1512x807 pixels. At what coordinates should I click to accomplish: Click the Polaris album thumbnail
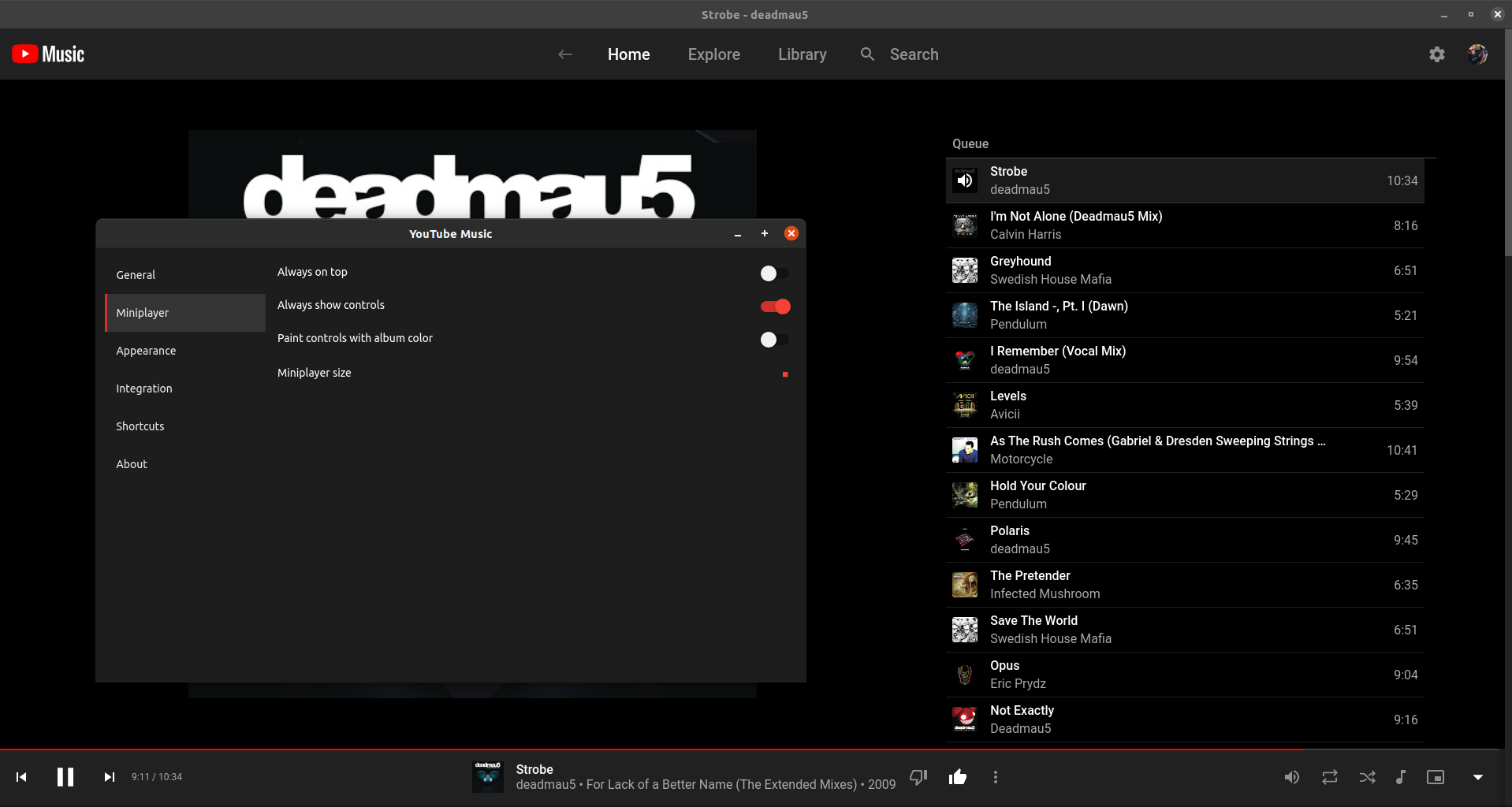[x=965, y=540]
